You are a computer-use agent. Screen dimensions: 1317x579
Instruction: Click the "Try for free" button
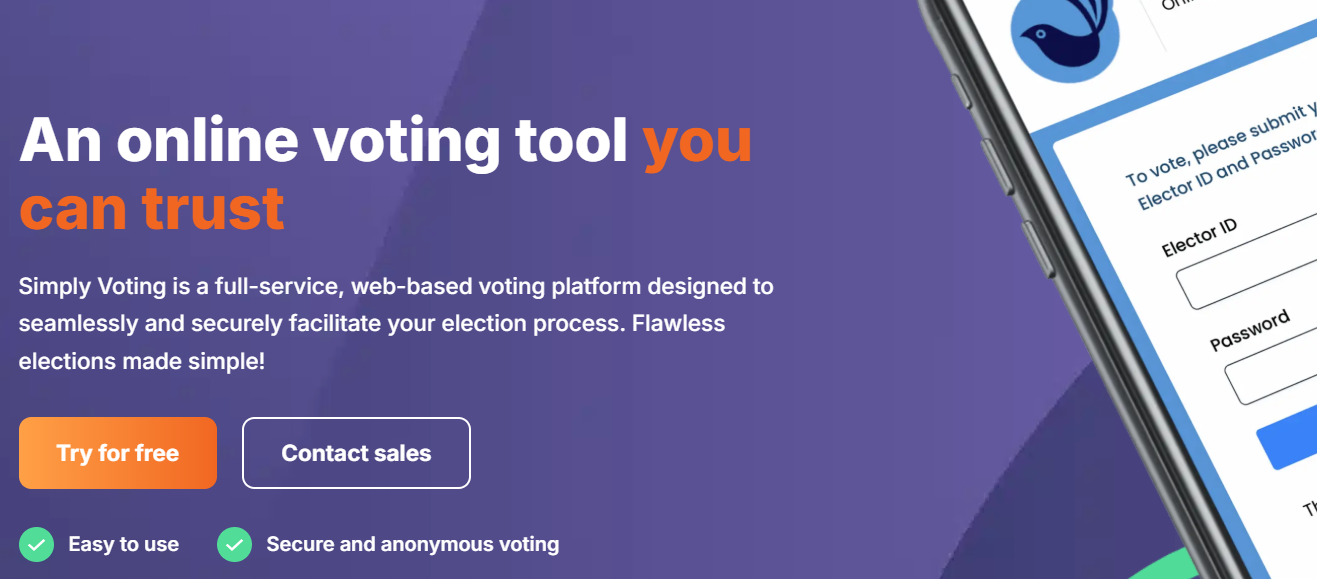tap(117, 452)
